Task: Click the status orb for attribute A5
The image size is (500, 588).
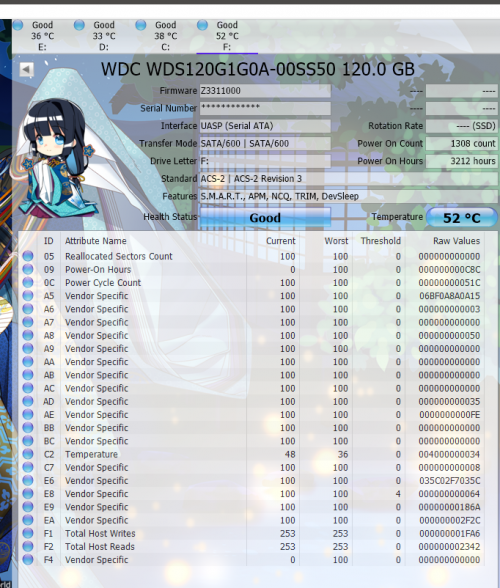Action: tap(28, 296)
